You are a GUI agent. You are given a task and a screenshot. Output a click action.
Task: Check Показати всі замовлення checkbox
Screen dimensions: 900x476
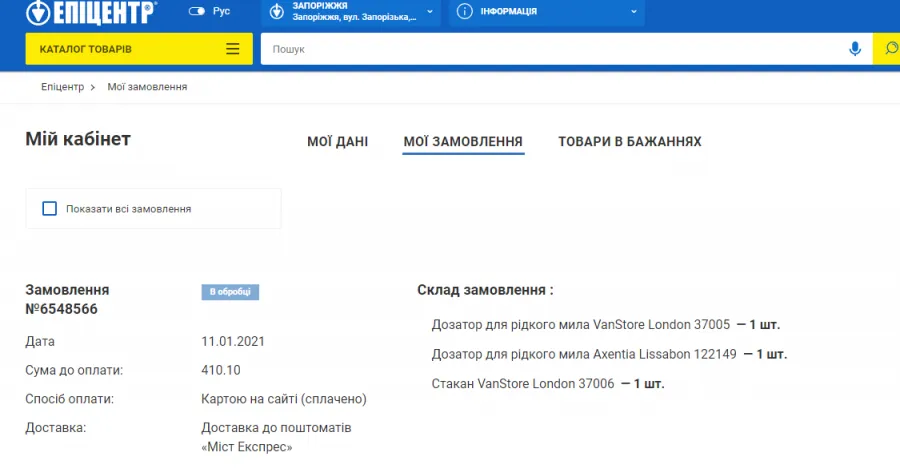point(50,208)
